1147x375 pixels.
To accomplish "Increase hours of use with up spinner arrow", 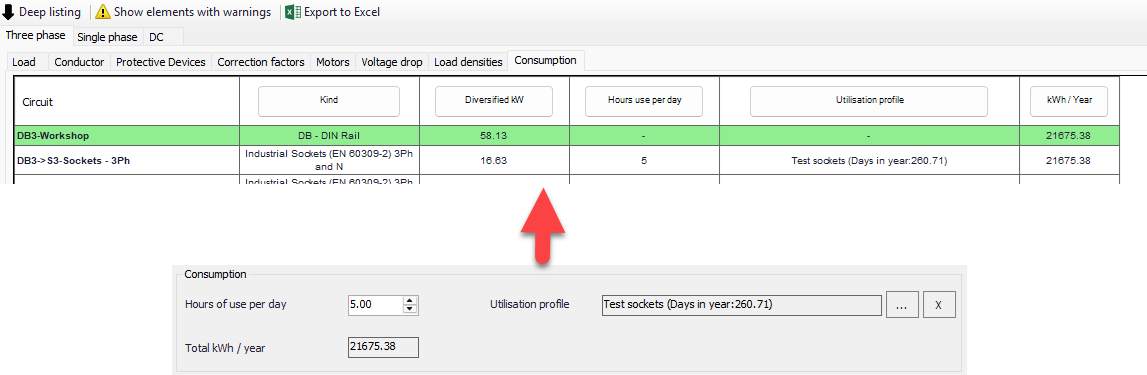I will [410, 300].
